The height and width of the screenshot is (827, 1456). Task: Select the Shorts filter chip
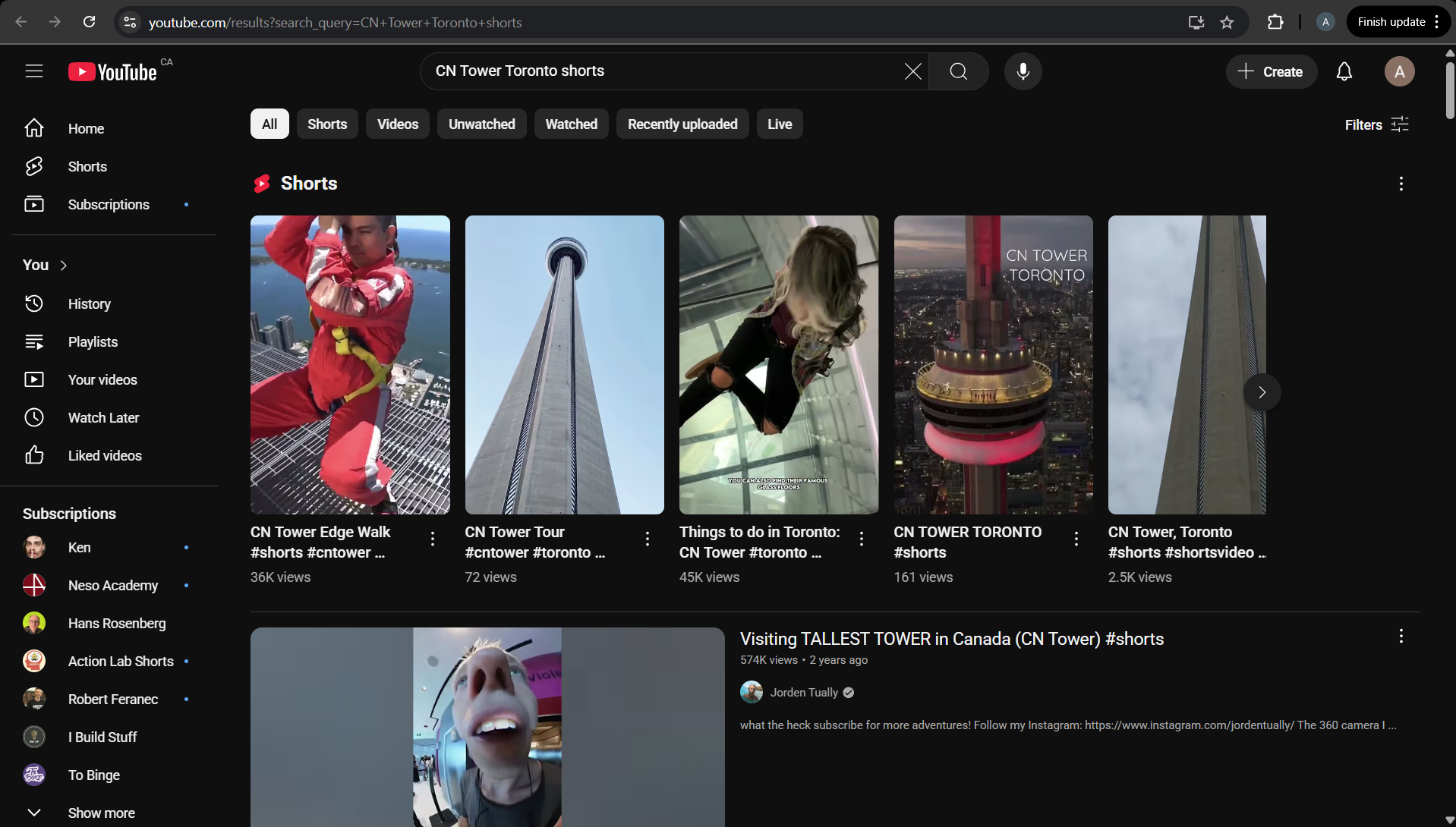[327, 124]
